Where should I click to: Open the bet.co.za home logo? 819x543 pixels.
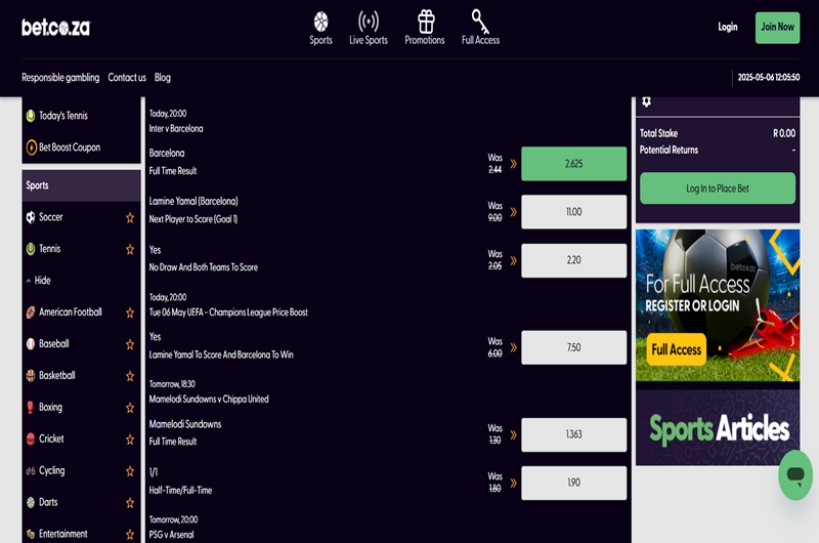pos(55,27)
